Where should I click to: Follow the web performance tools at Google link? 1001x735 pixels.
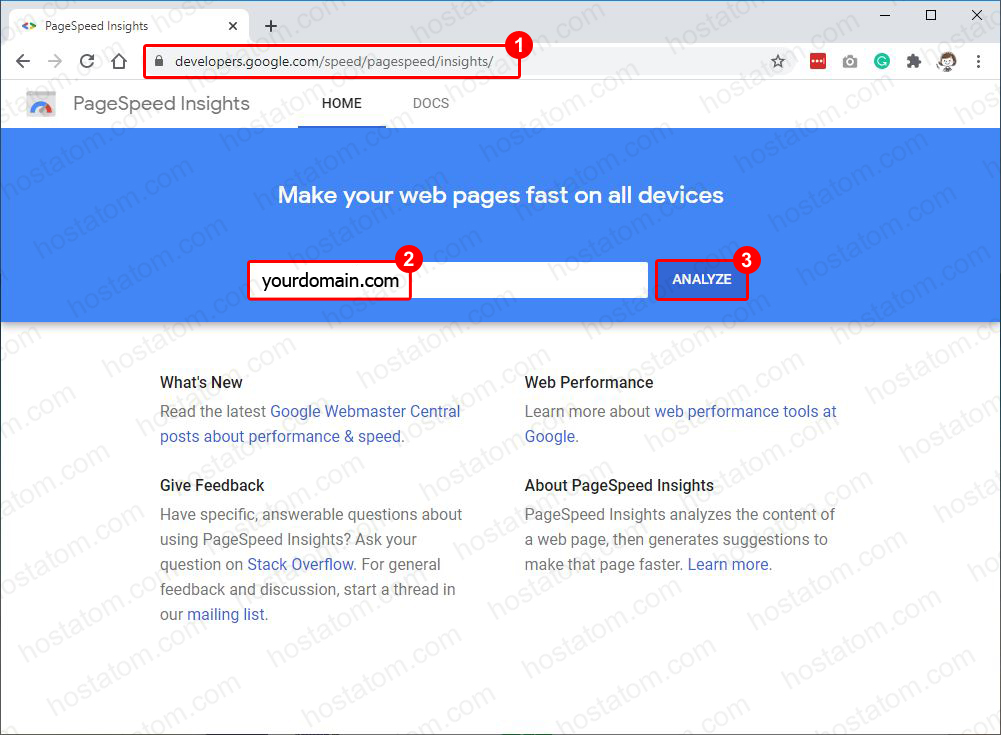click(x=681, y=424)
